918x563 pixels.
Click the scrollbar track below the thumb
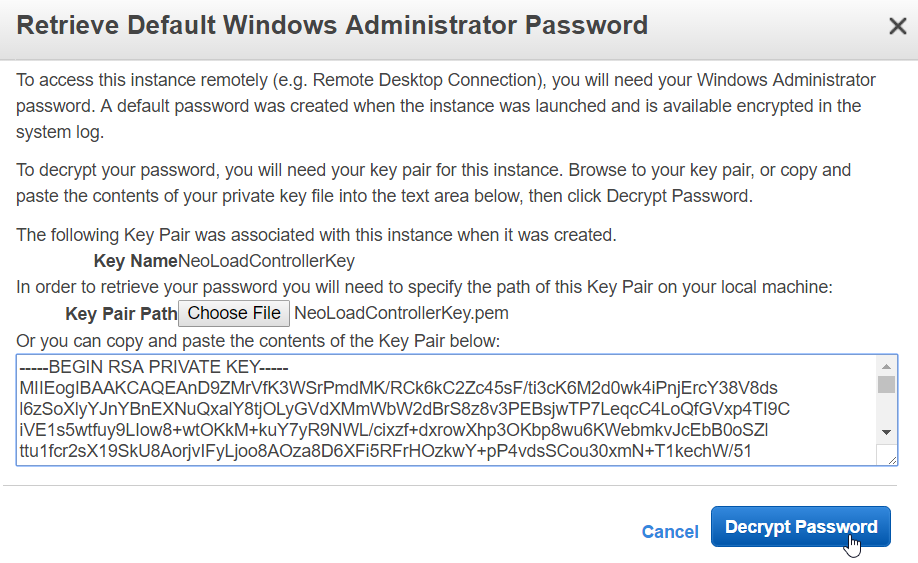click(x=886, y=408)
